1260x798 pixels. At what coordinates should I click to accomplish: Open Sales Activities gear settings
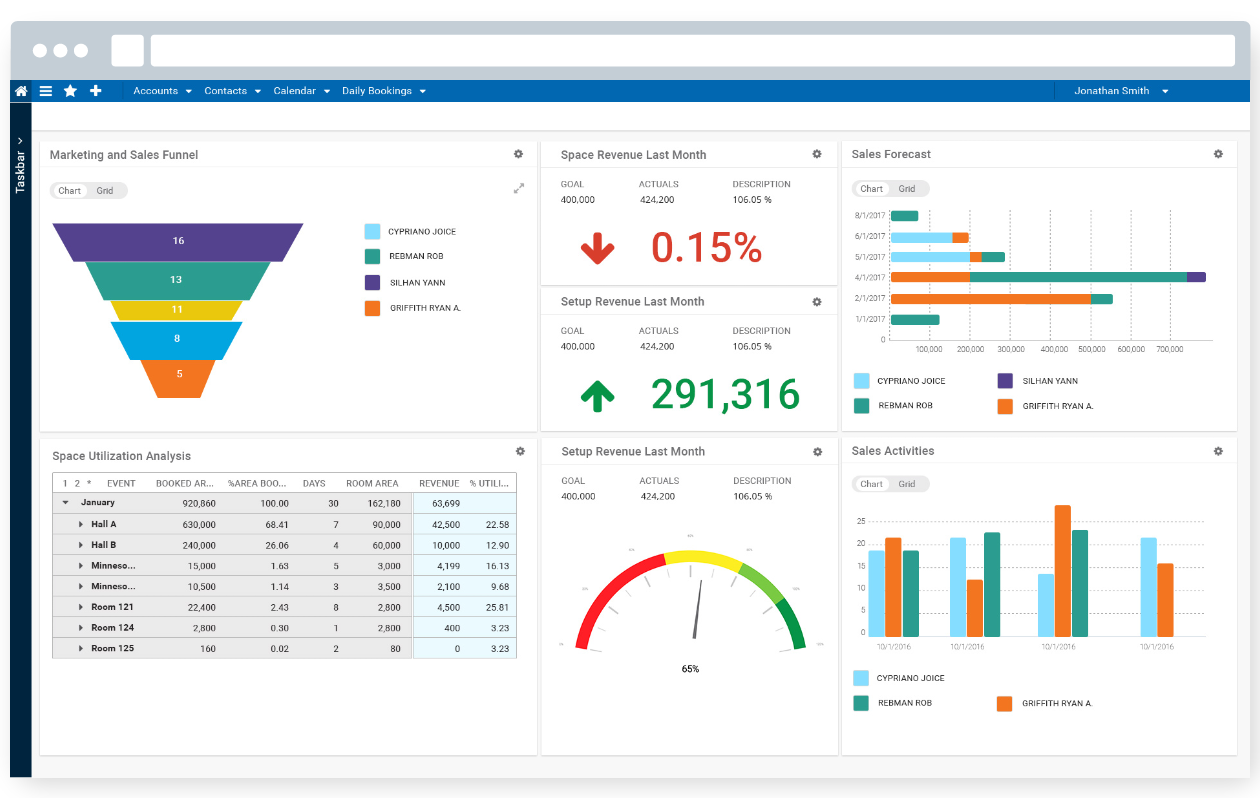point(1218,451)
